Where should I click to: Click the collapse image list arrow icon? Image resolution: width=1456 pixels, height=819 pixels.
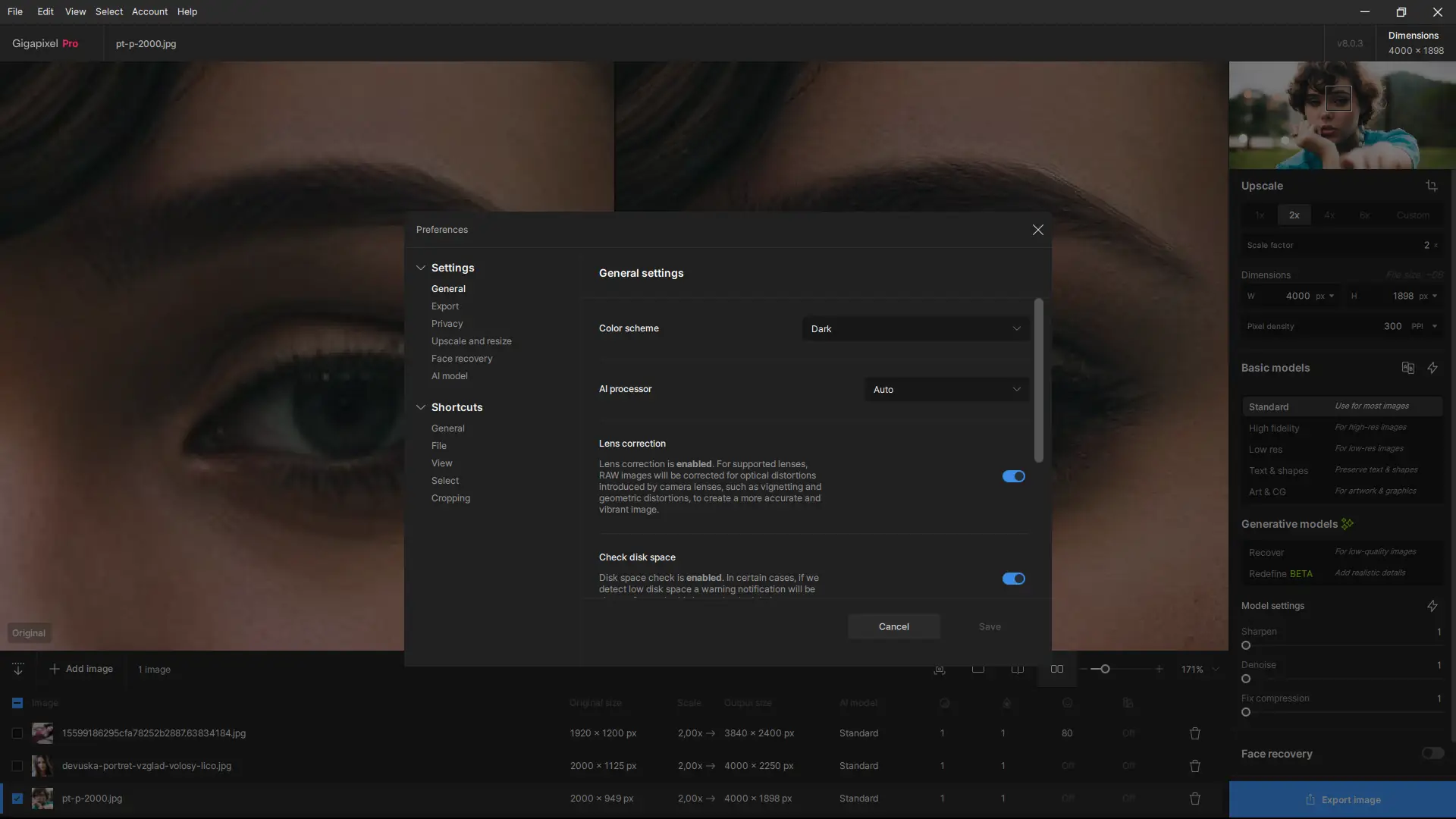18,669
